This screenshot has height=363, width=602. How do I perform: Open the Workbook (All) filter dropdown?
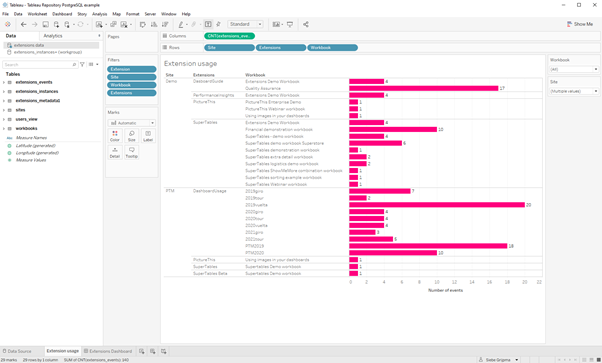pyautogui.click(x=574, y=70)
